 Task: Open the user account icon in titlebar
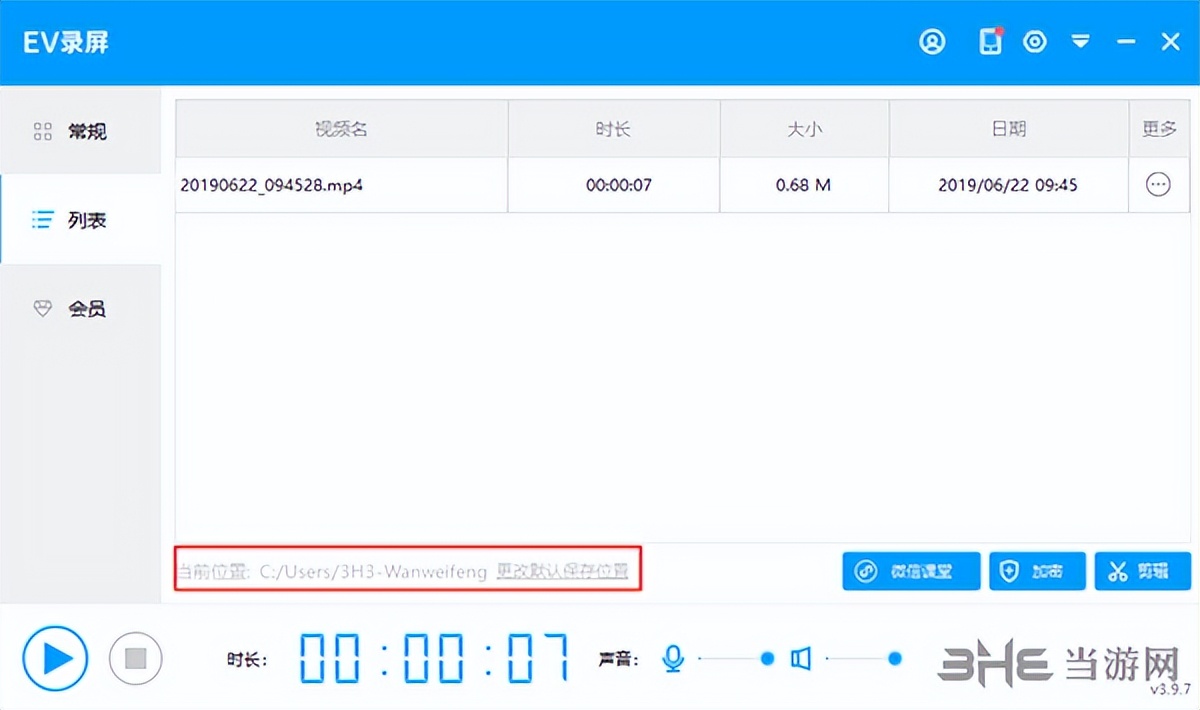[932, 41]
